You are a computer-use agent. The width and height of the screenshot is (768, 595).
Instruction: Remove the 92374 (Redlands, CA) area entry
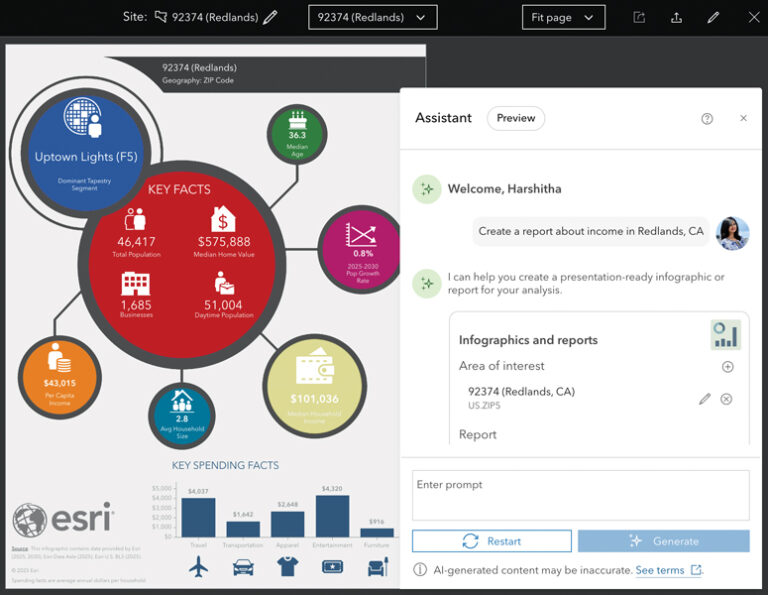tap(726, 399)
